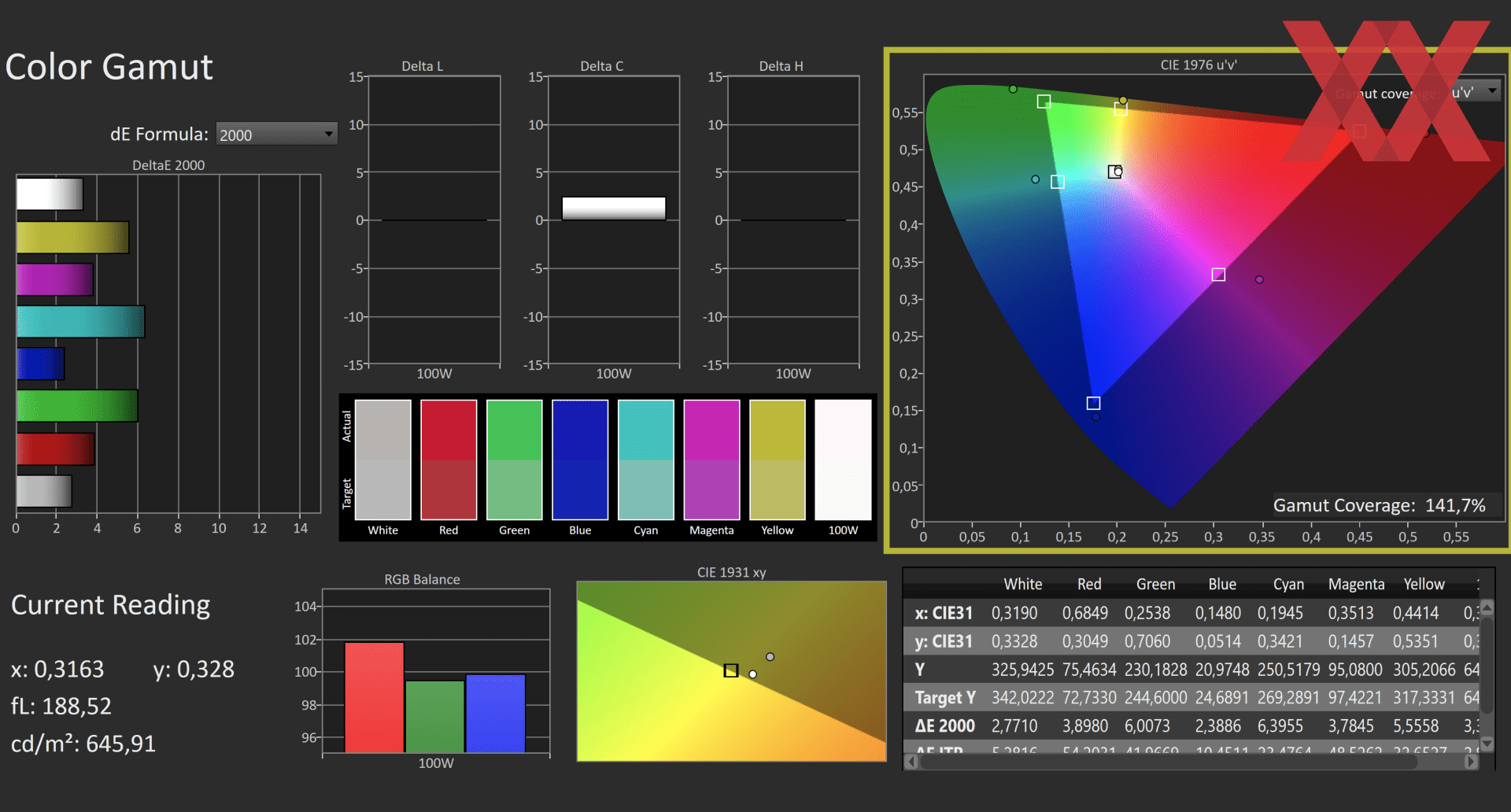Select the Magenta color swatch
1511x812 pixels.
(x=711, y=460)
